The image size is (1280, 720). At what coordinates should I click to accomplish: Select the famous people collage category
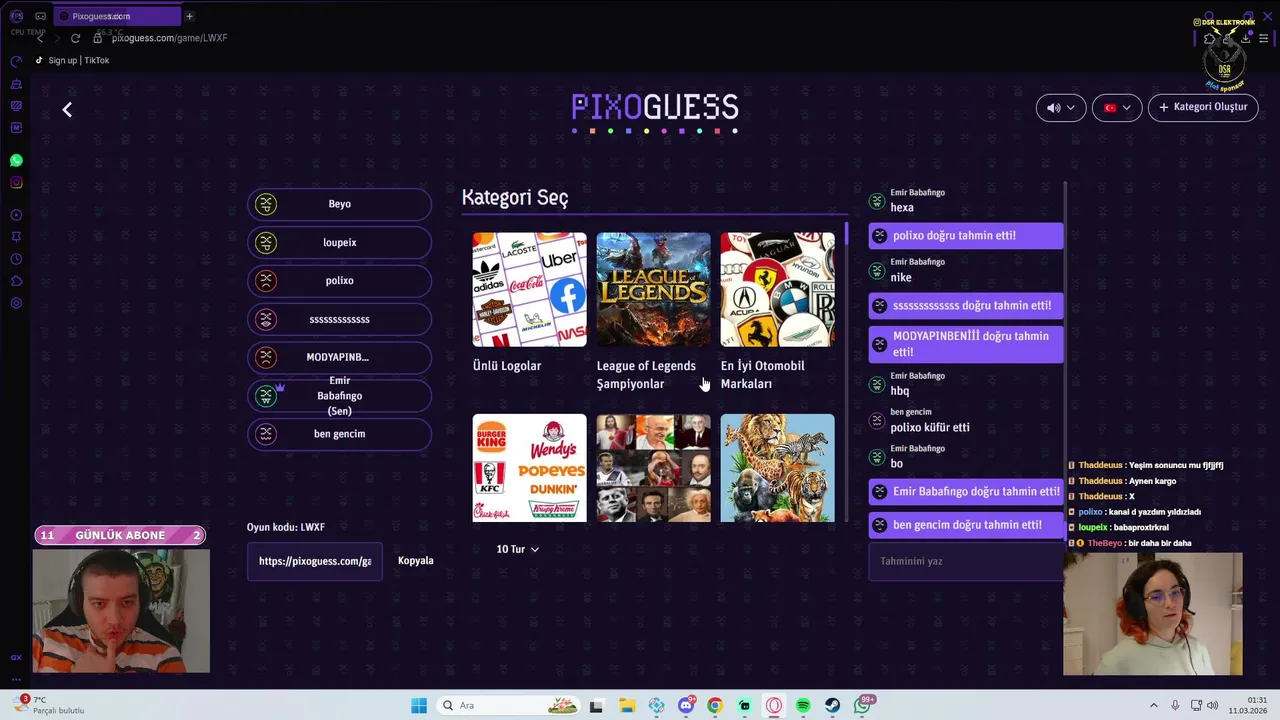(x=653, y=468)
